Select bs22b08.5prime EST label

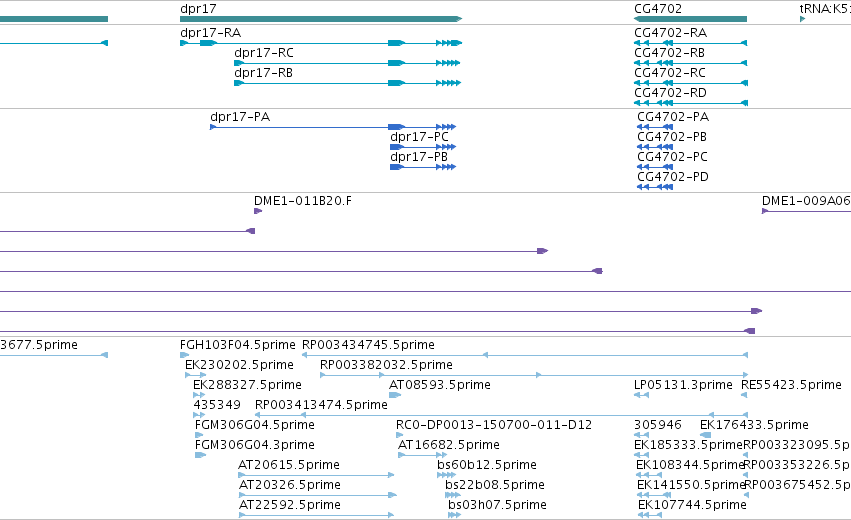point(495,485)
